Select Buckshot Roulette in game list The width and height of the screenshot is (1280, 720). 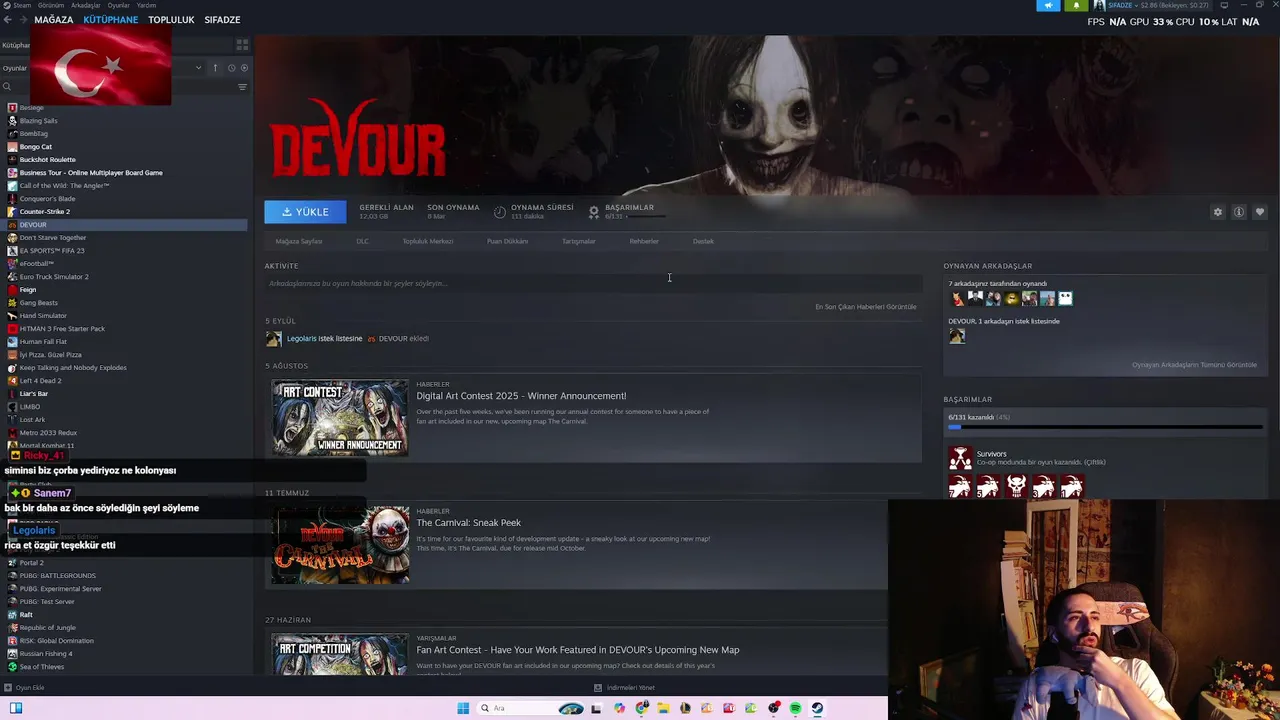(47, 160)
